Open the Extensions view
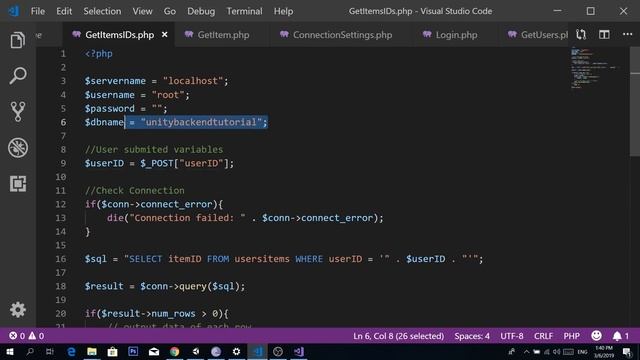Screen dimensions: 640x360 pyautogui.click(x=18, y=184)
